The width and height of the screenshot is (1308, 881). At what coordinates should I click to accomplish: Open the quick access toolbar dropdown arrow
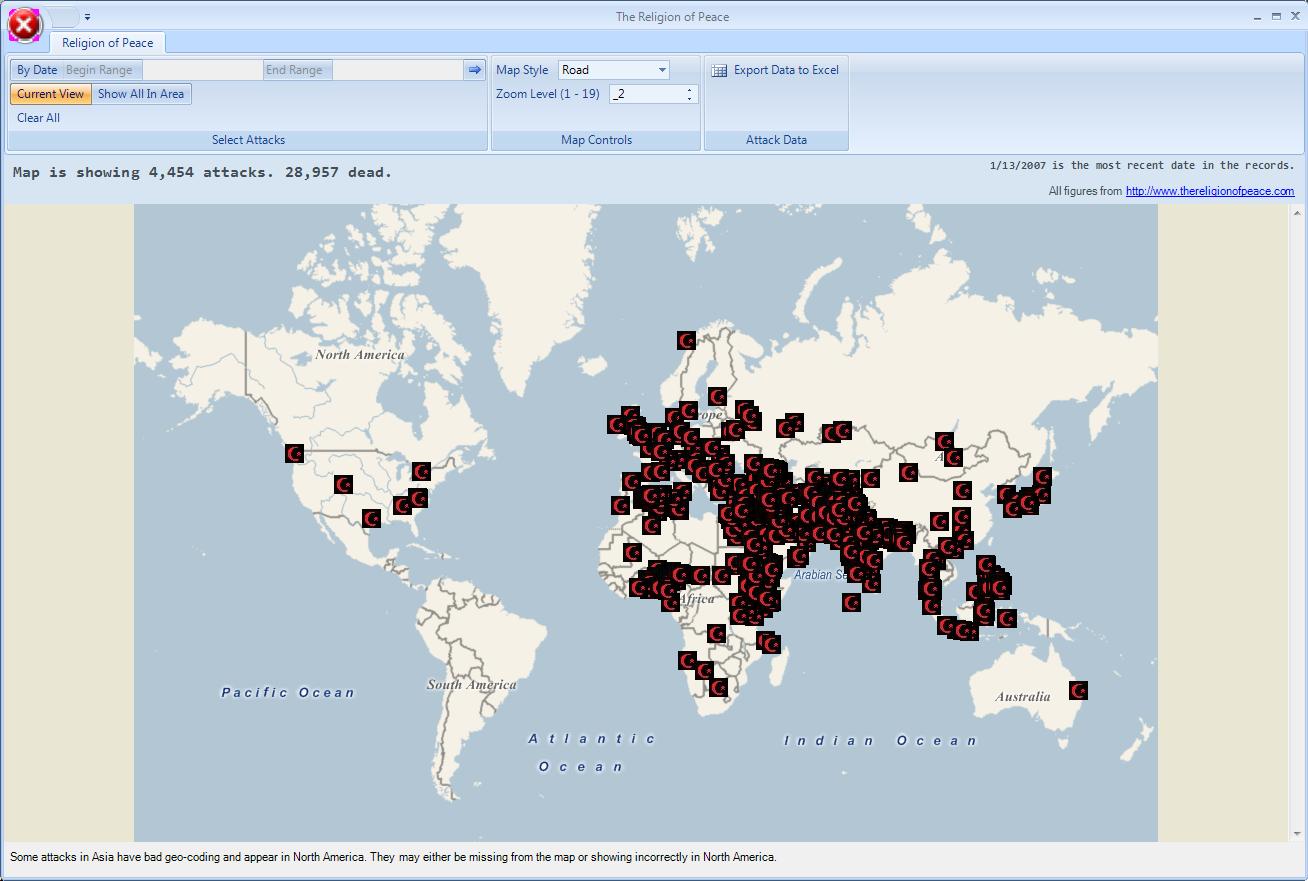(x=87, y=17)
